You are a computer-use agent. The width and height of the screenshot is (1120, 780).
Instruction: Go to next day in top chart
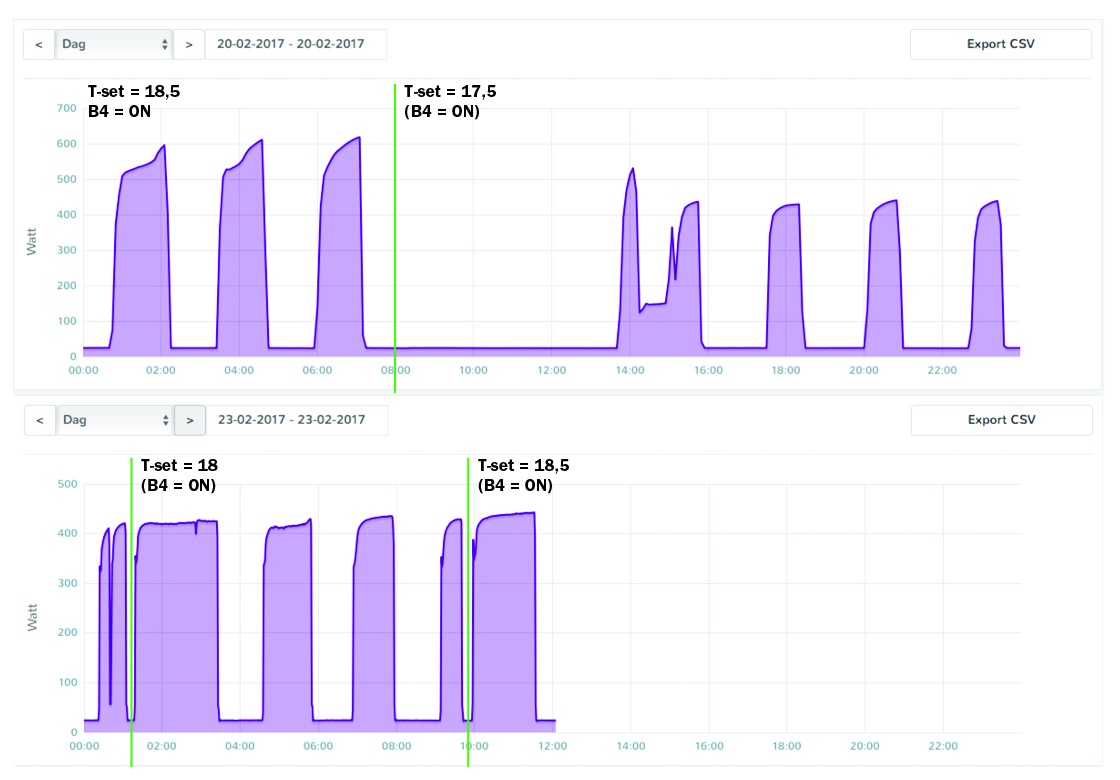pos(189,44)
